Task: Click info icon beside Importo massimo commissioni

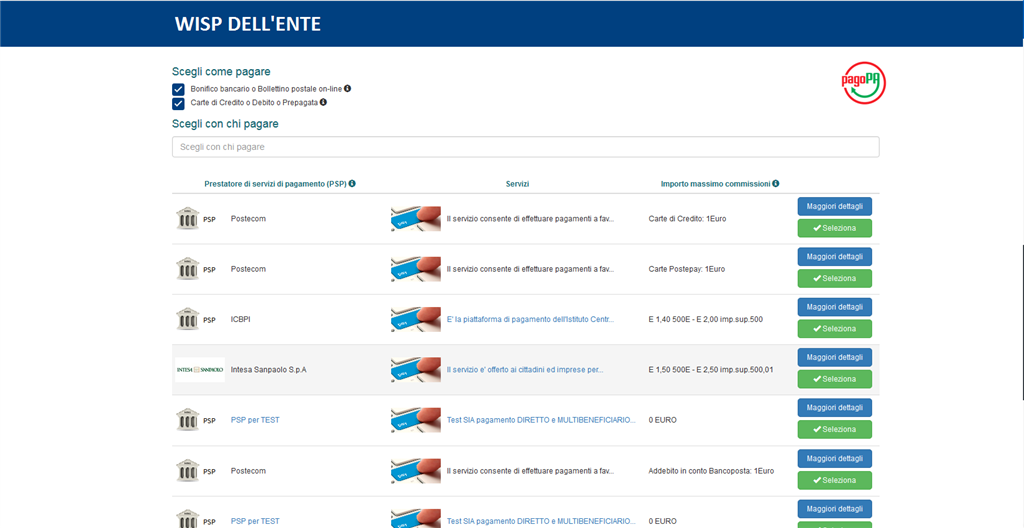Action: pos(776,184)
